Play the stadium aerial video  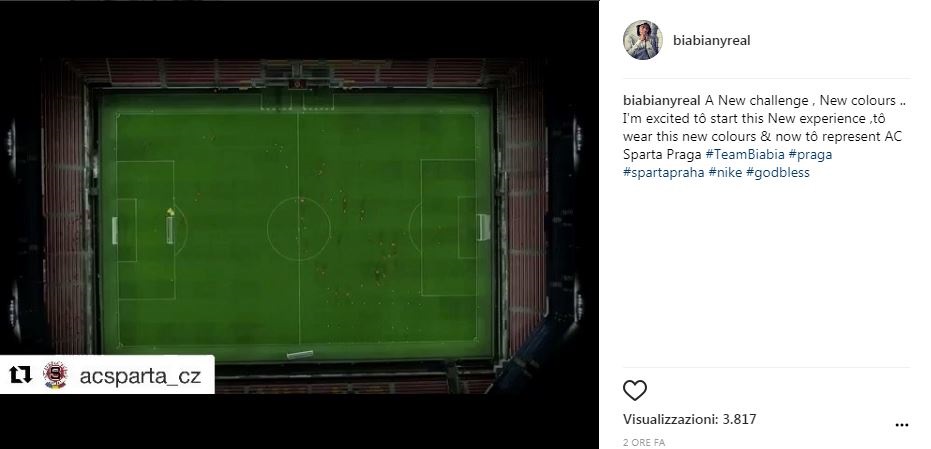coord(299,224)
